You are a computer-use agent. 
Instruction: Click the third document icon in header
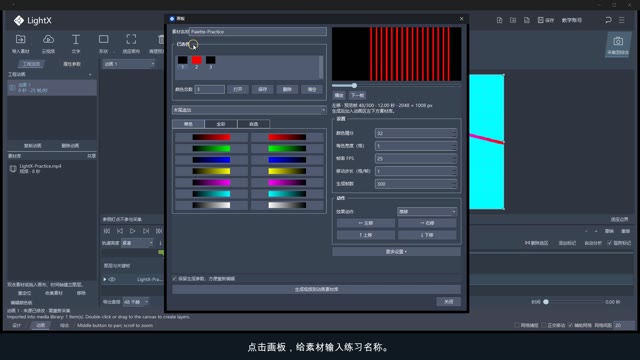click(527, 20)
